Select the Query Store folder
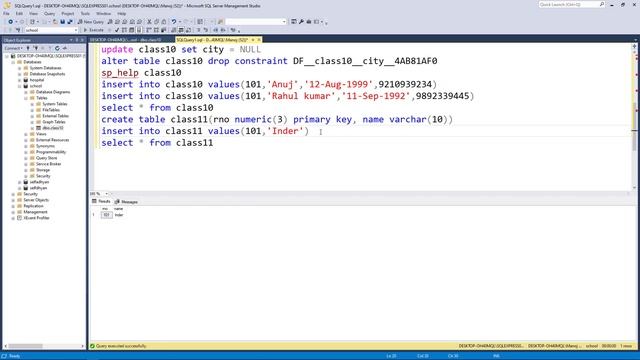The width and height of the screenshot is (640, 360). [46, 158]
